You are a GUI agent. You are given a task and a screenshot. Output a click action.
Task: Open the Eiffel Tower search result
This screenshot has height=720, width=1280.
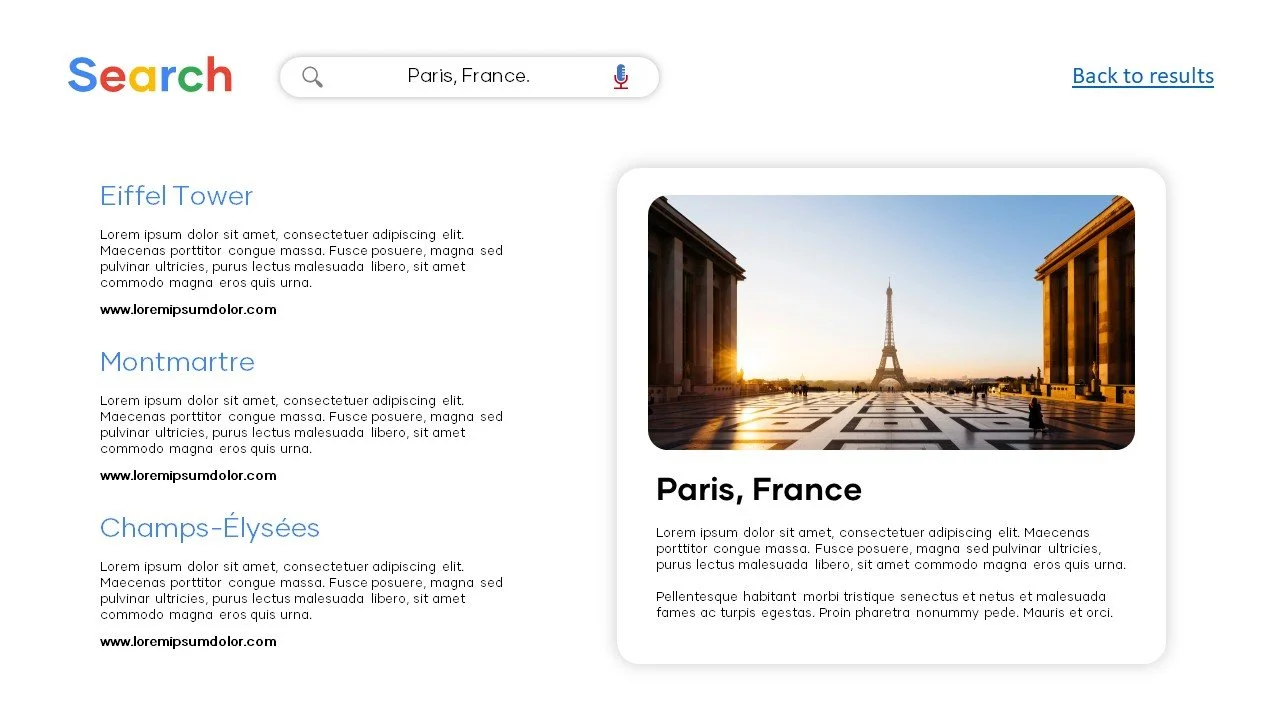tap(176, 196)
